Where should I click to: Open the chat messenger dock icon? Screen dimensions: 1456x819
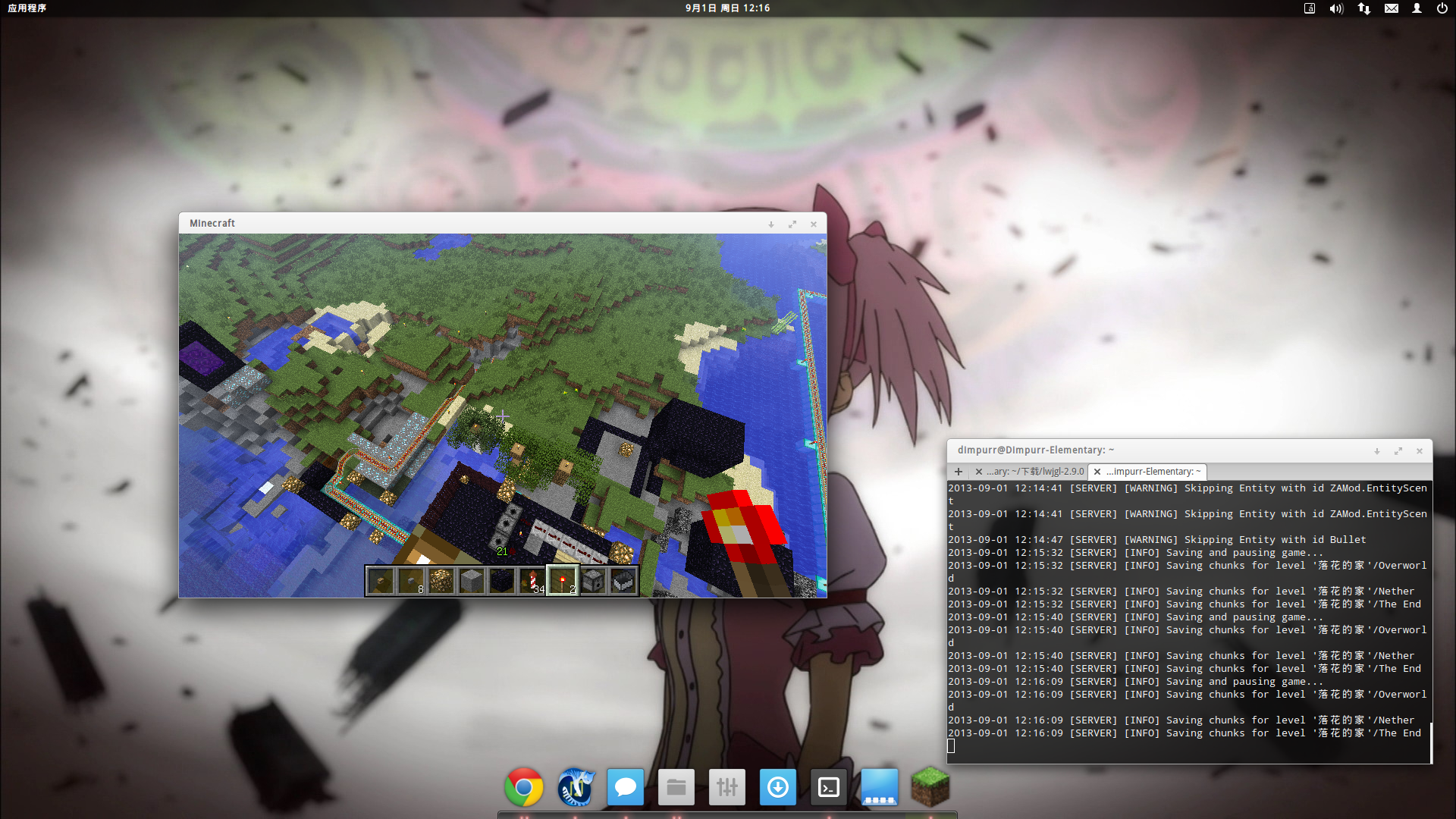pyautogui.click(x=626, y=787)
